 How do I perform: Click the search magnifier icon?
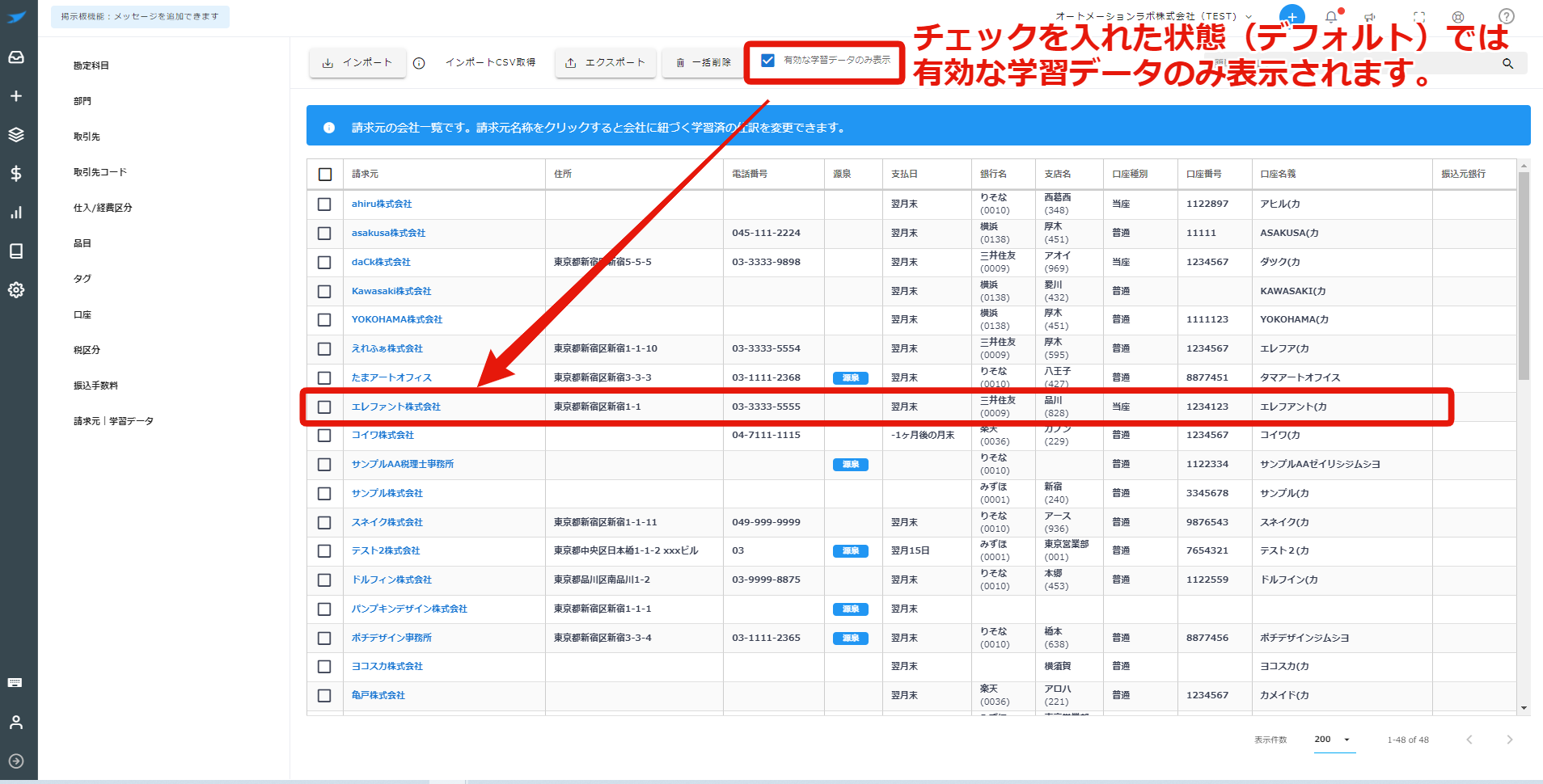pyautogui.click(x=1508, y=63)
